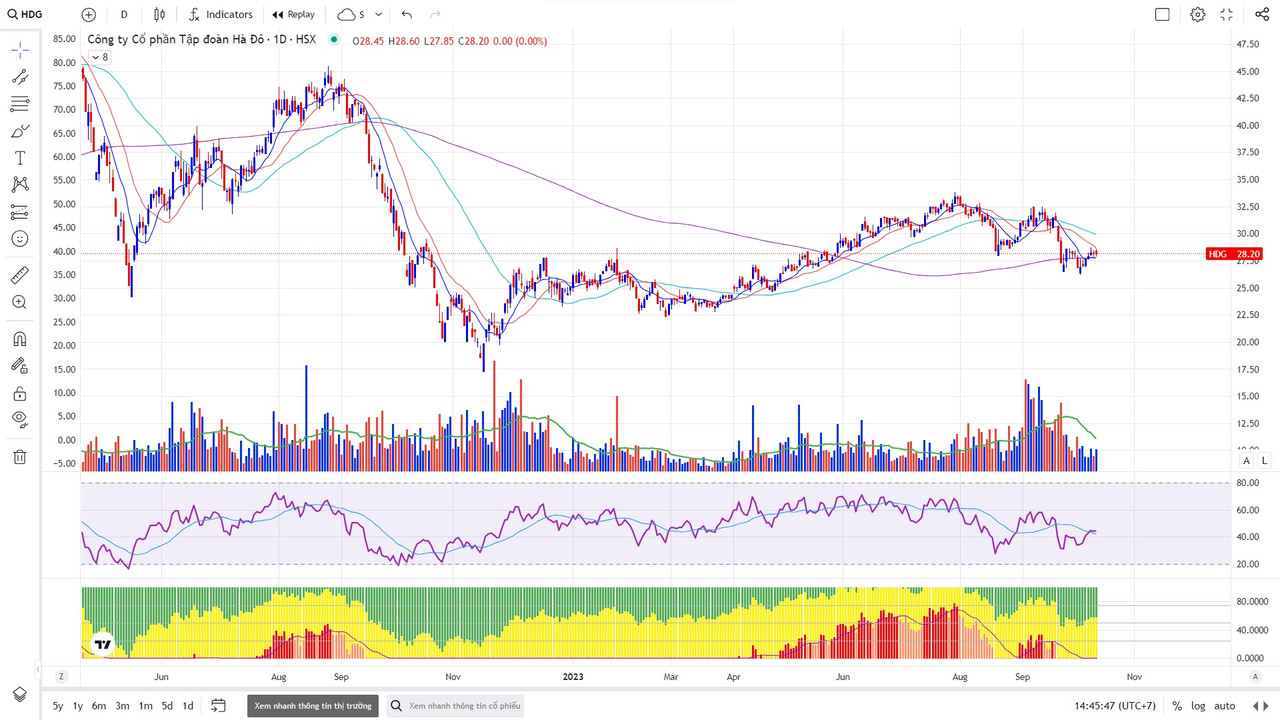The image size is (1280, 720).
Task: Collapse the left drawing toolbar with the chevron
Action: [37, 669]
